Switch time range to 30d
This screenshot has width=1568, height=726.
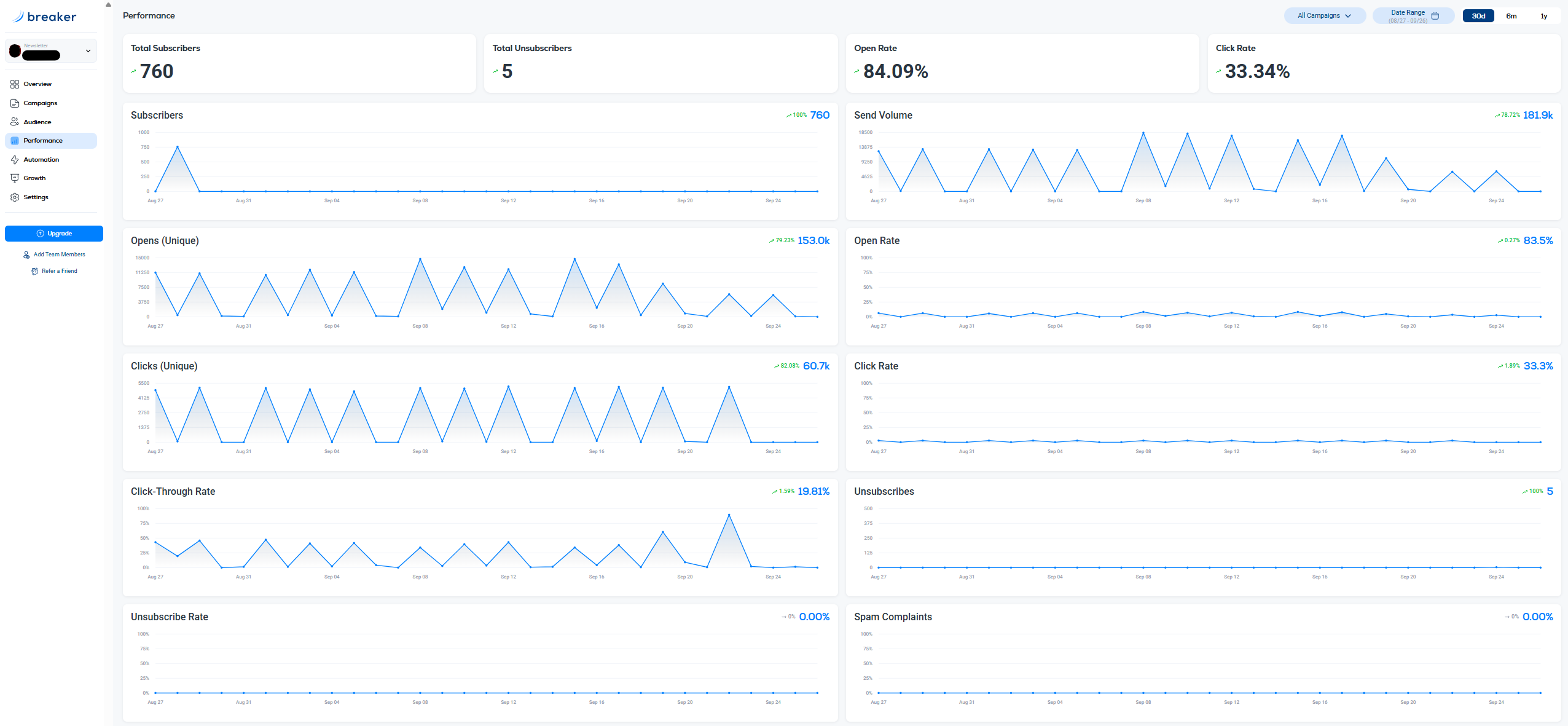click(1478, 16)
